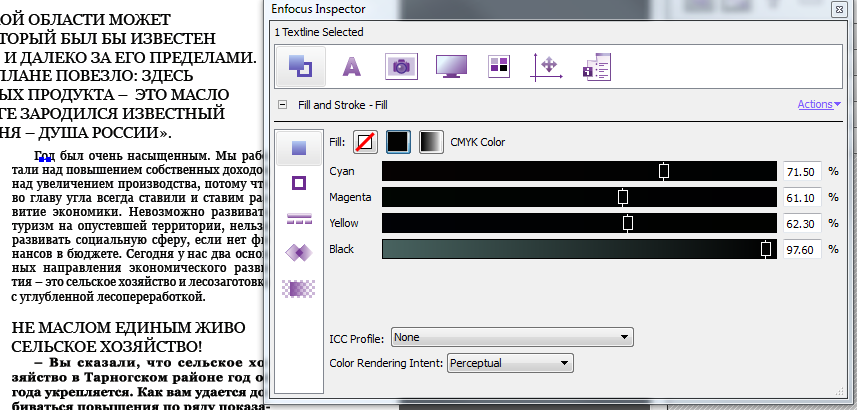The image size is (857, 410).
Task: Close the Enfocus Inspector panel
Action: point(838,9)
